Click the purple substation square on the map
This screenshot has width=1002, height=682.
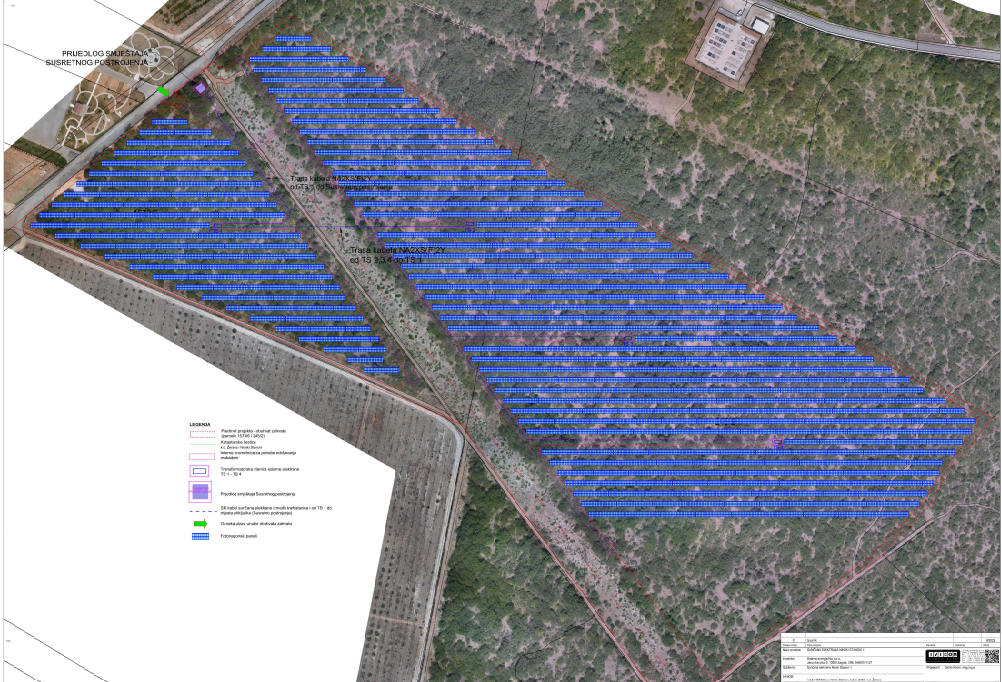pos(200,89)
